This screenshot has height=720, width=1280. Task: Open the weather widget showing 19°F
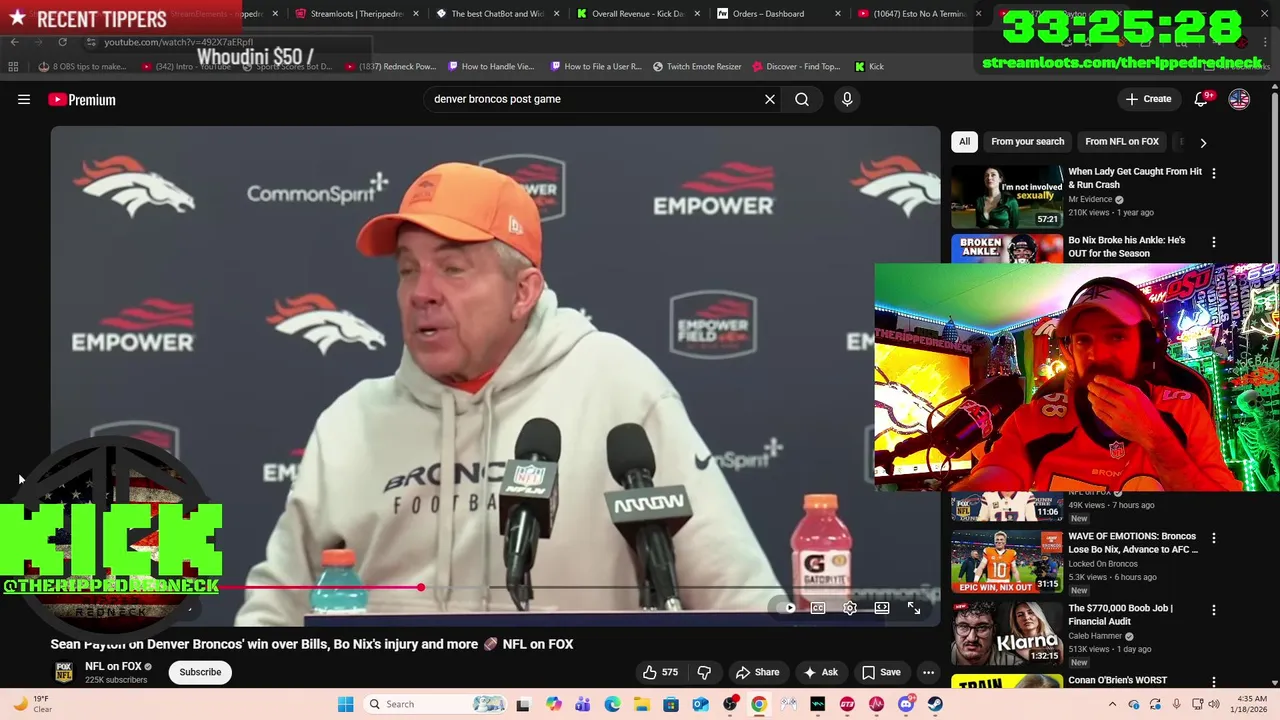click(x=32, y=704)
